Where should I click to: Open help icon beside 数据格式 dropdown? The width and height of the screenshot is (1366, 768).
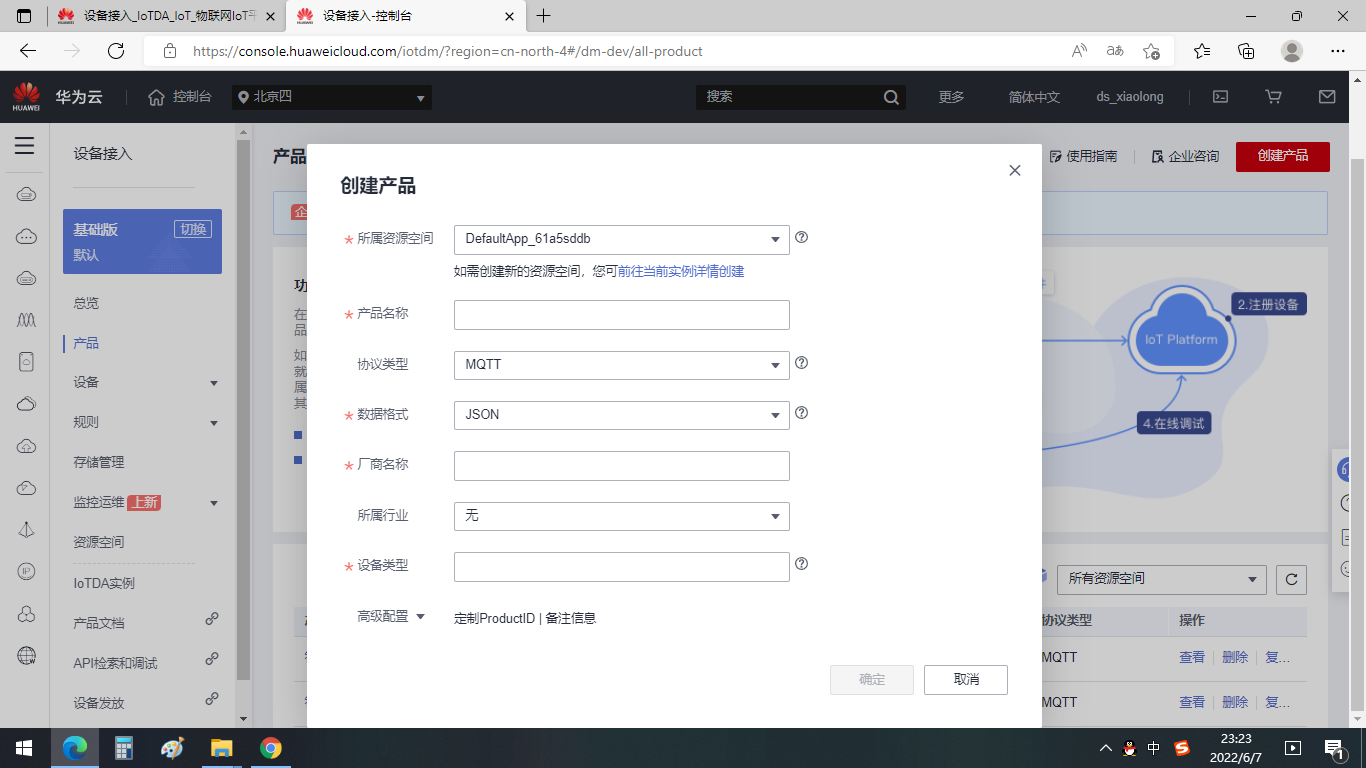tap(801, 413)
